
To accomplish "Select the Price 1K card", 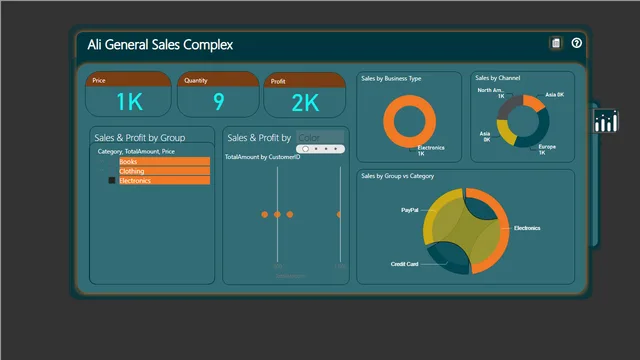I will pyautogui.click(x=128, y=94).
